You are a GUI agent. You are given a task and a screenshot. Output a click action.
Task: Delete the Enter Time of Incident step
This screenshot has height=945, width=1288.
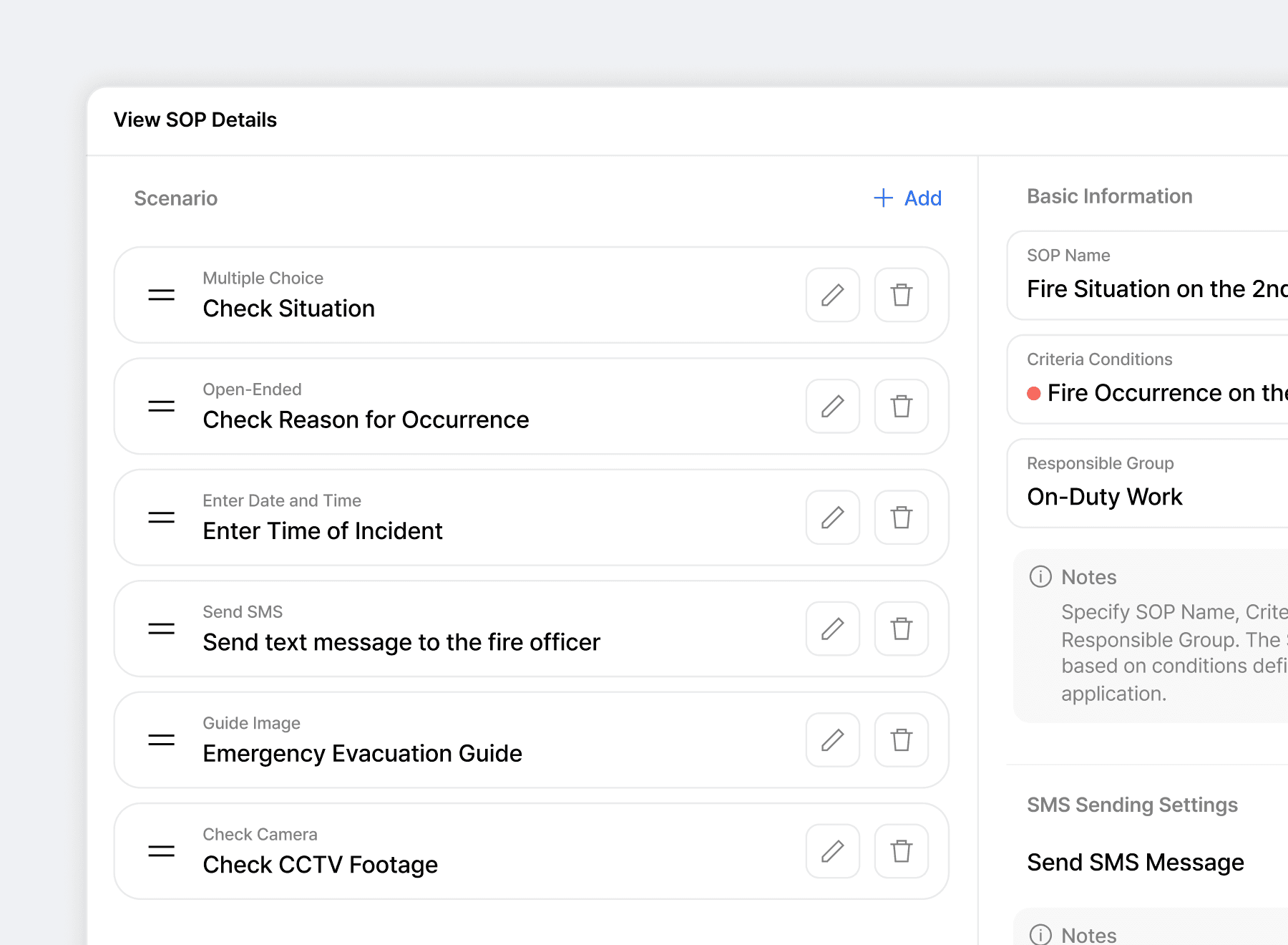[901, 517]
